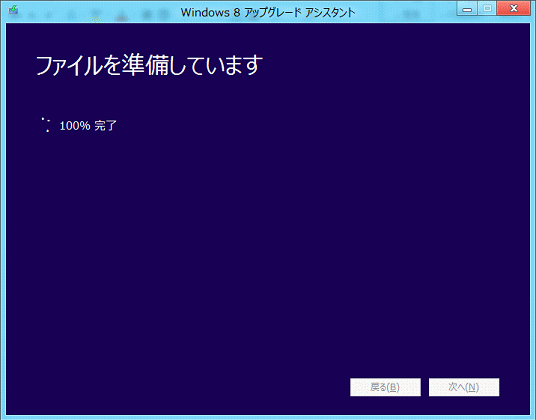Close the Upgrade Assistant with the red X
This screenshot has width=536, height=420.
[x=513, y=8]
